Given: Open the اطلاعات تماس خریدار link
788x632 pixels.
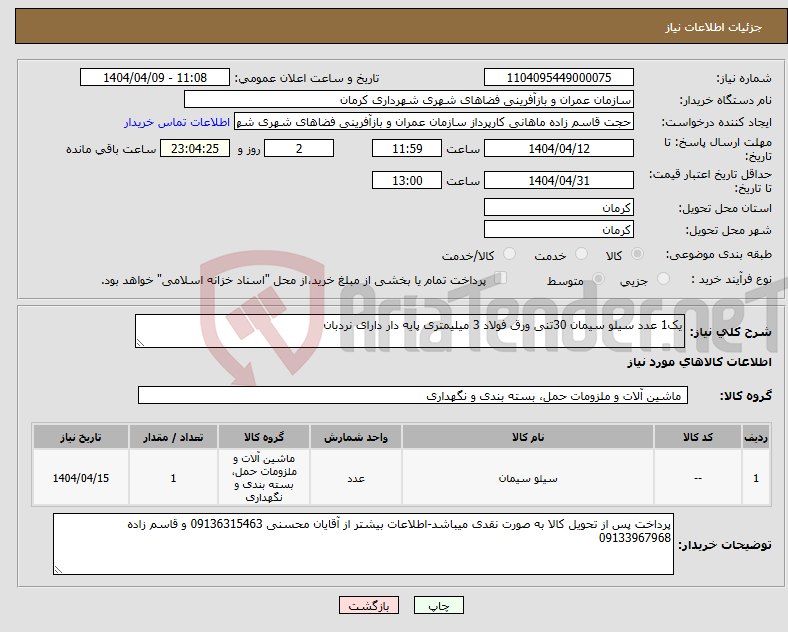Looking at the screenshot, I should 177,122.
